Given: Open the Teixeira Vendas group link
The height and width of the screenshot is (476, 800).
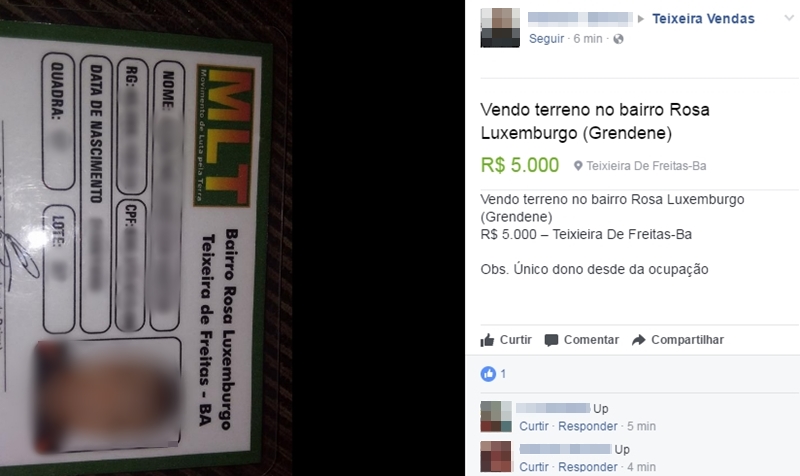Looking at the screenshot, I should 703,19.
